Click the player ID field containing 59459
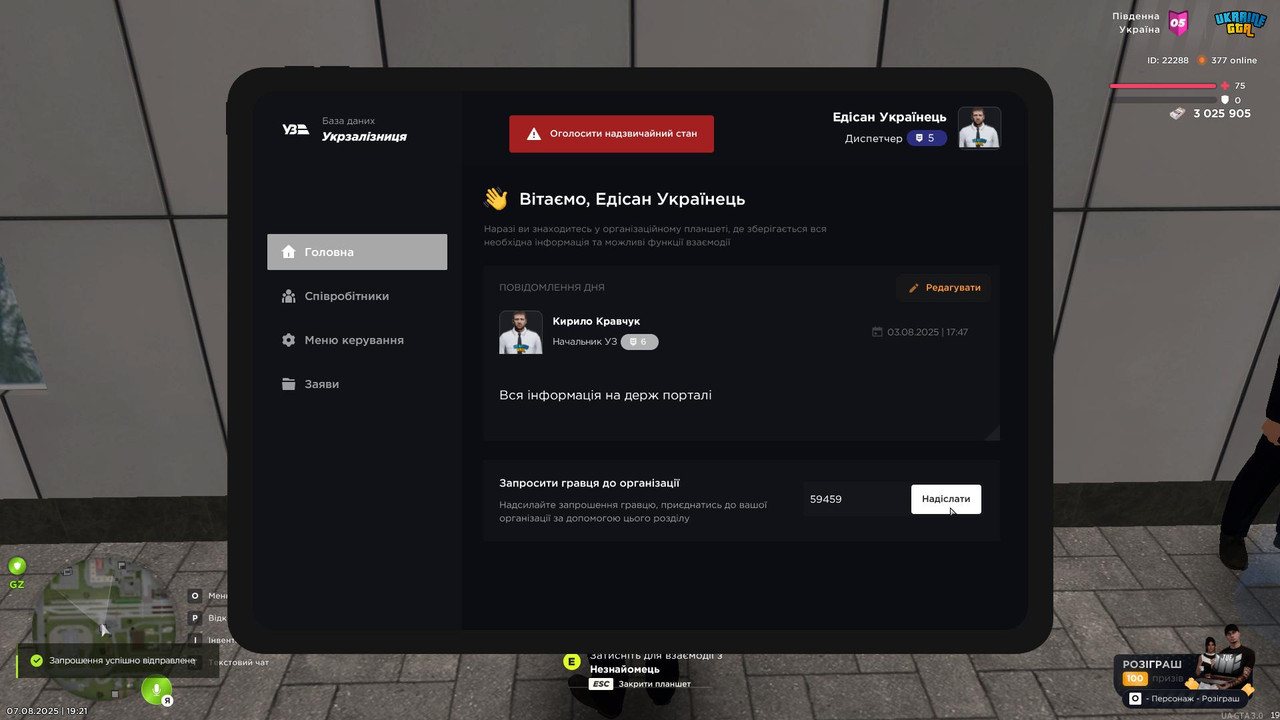The width and height of the screenshot is (1280, 720). [x=855, y=499]
